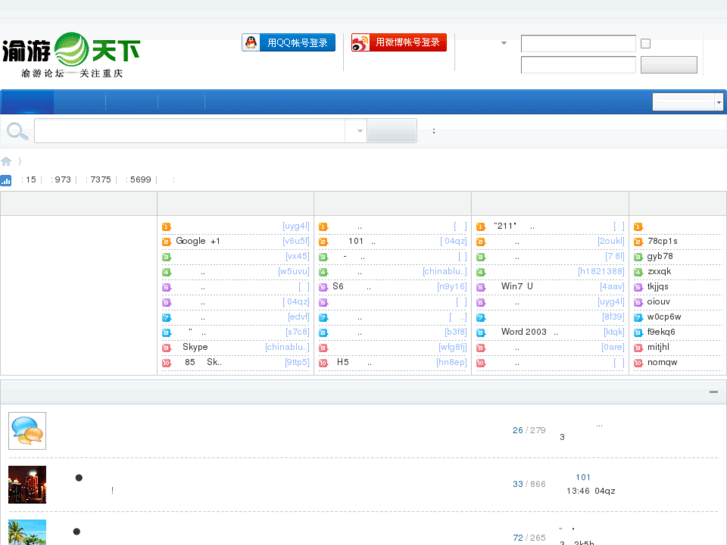Expand the search type dropdown arrow
The width and height of the screenshot is (727, 545).
pyautogui.click(x=359, y=131)
